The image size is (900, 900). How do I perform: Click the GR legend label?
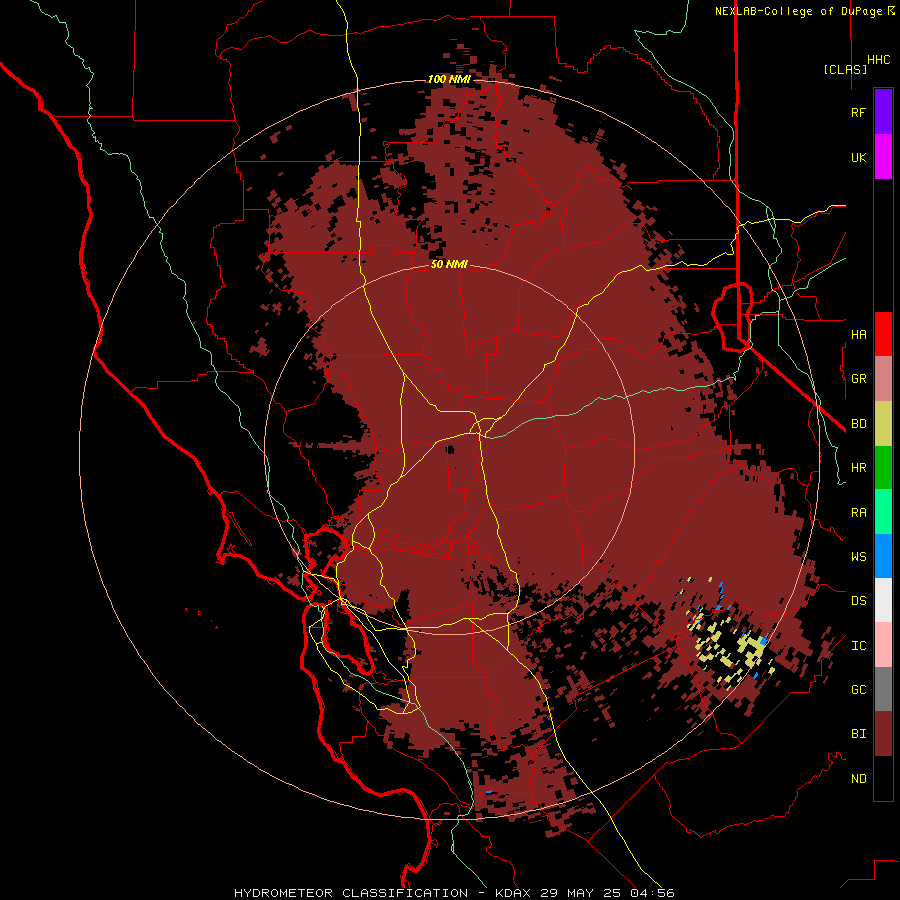click(x=858, y=379)
